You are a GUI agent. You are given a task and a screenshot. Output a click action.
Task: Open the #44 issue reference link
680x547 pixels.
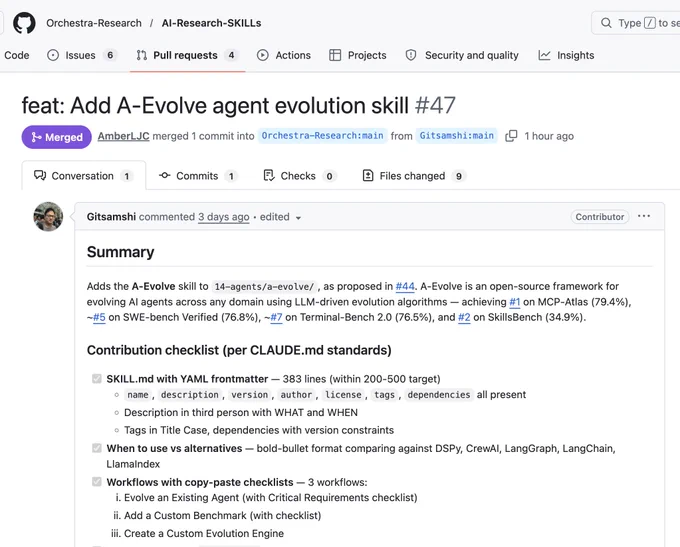(405, 286)
